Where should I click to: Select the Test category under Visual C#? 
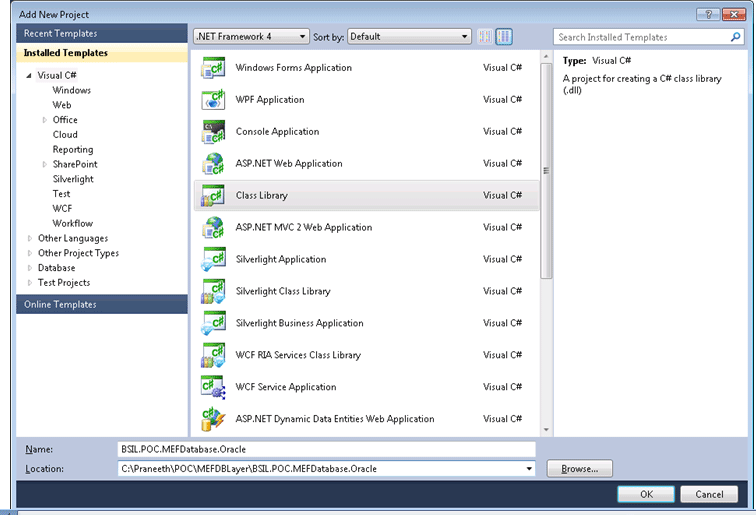(x=61, y=194)
